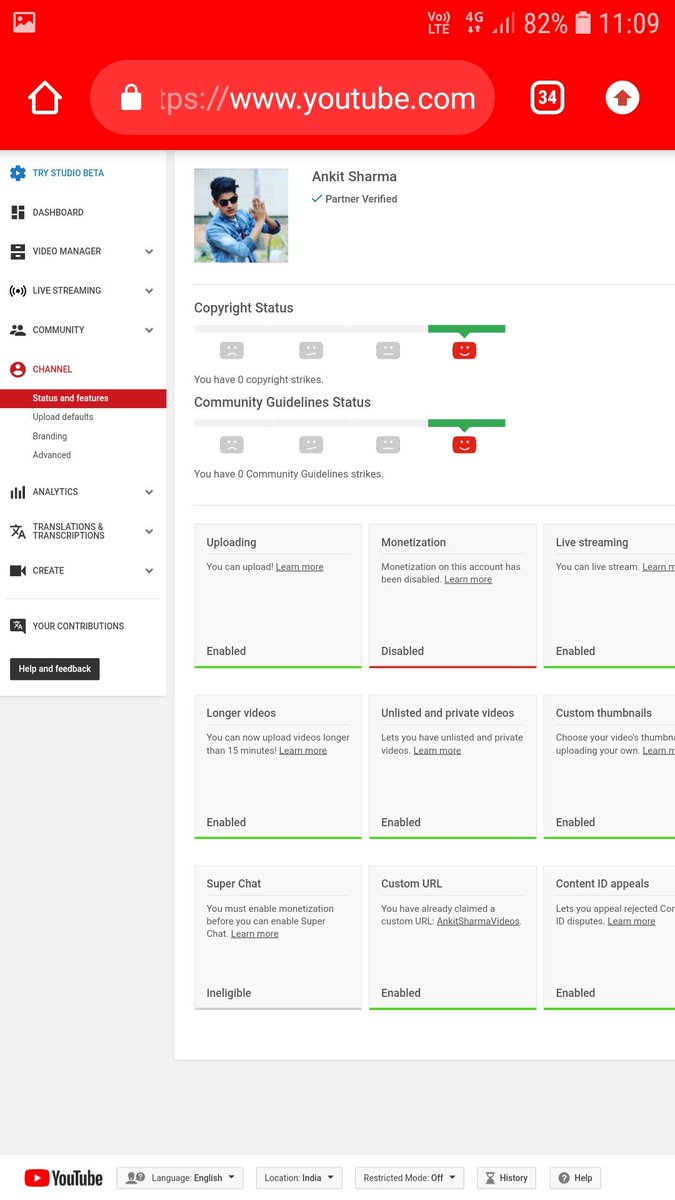Tap the red upload arrow icon

point(622,97)
